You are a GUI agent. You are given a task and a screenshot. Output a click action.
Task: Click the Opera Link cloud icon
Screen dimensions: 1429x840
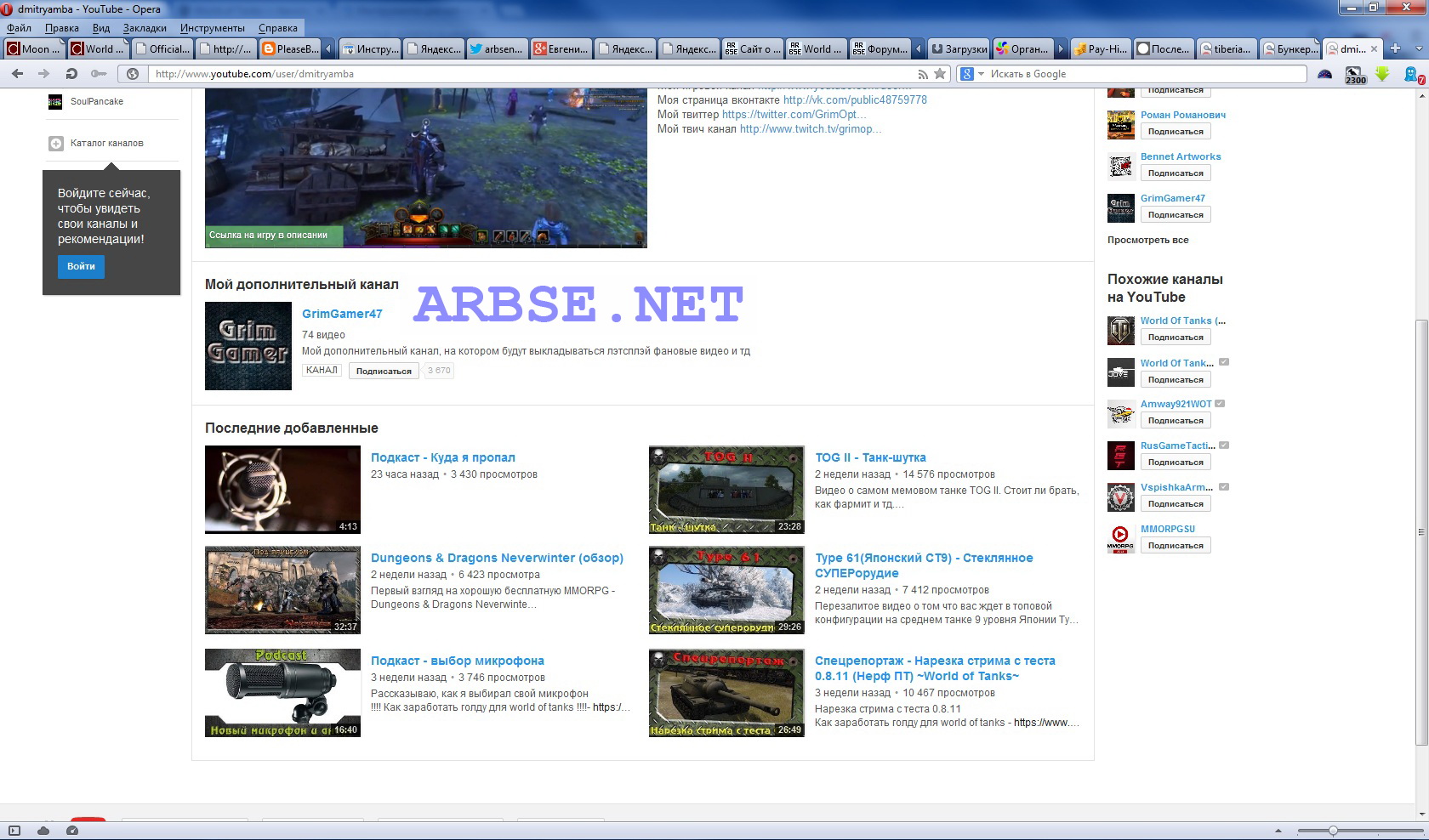[x=43, y=831]
